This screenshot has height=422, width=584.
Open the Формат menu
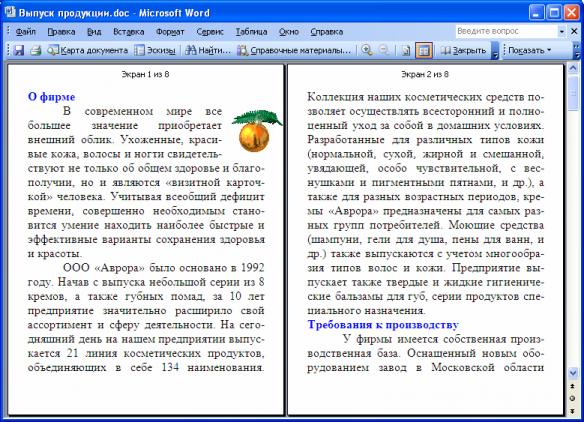[170, 32]
